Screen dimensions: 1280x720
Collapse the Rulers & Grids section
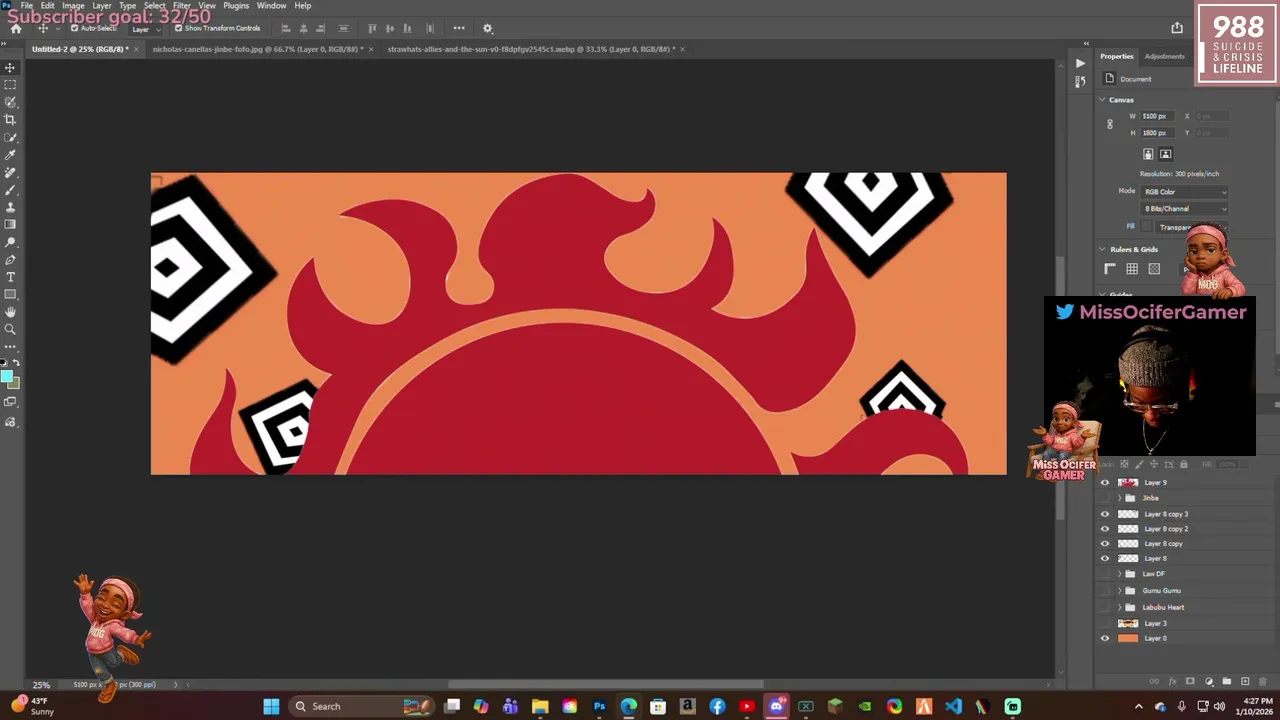coord(1102,250)
